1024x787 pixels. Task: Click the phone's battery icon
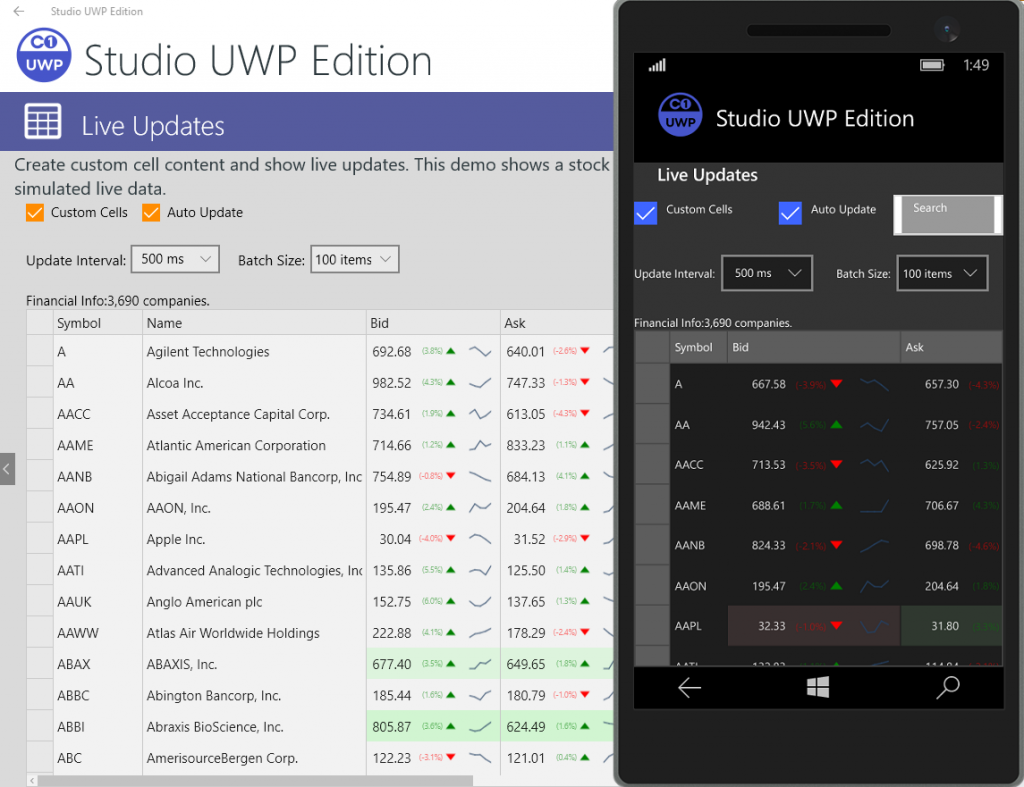[932, 65]
